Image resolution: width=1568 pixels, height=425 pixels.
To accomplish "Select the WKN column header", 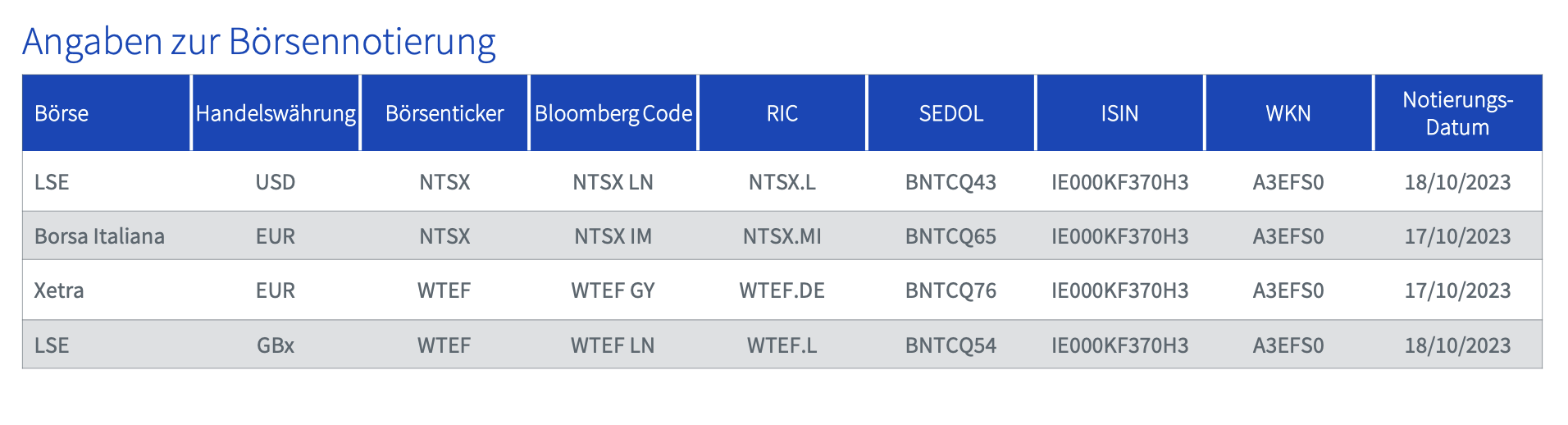I will coord(1288,113).
